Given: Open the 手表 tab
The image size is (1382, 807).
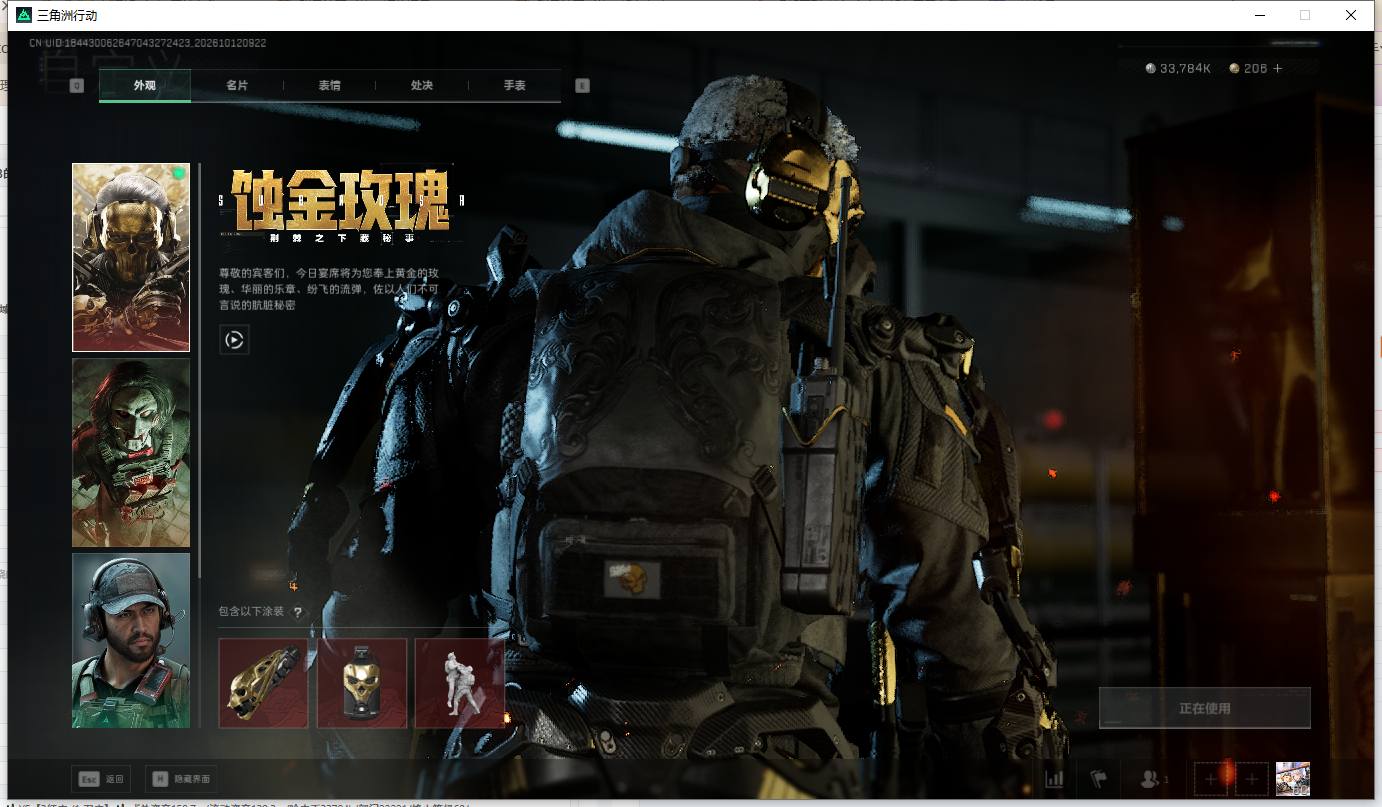Looking at the screenshot, I should [514, 86].
